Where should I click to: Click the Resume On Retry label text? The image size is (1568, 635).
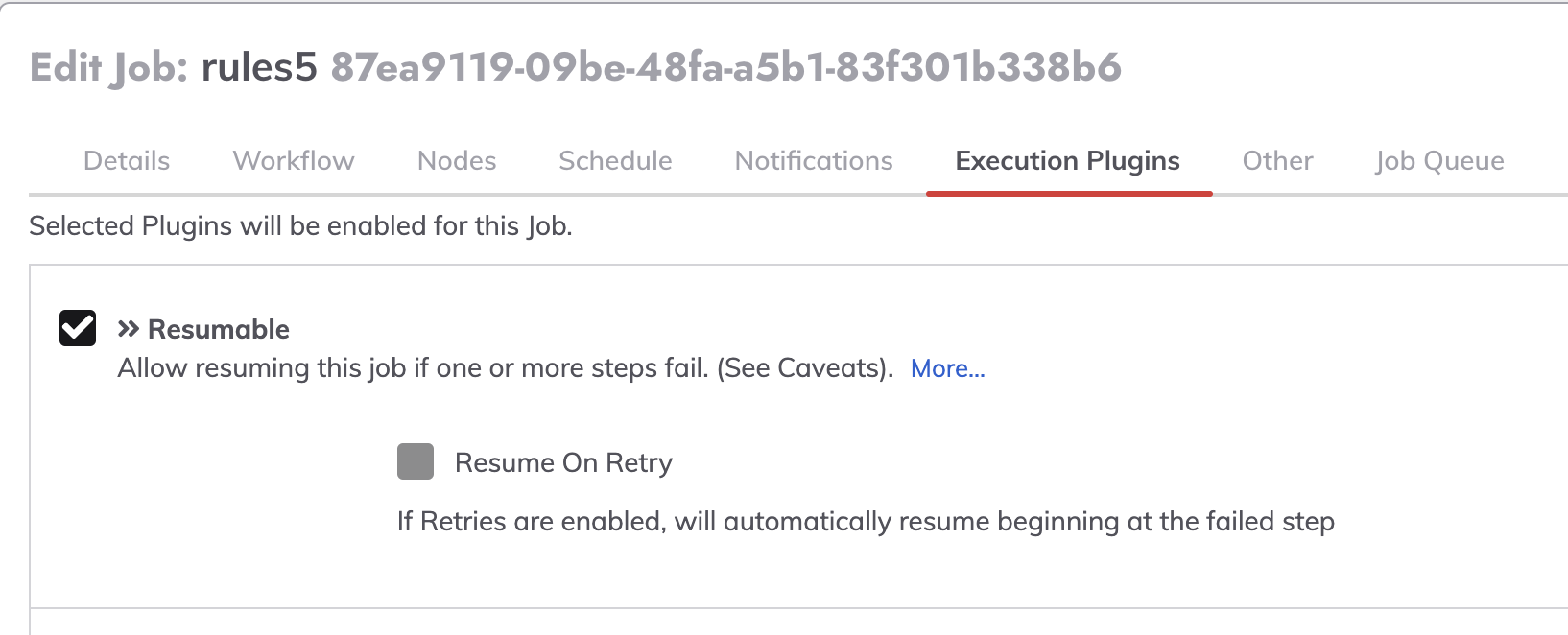(x=563, y=462)
